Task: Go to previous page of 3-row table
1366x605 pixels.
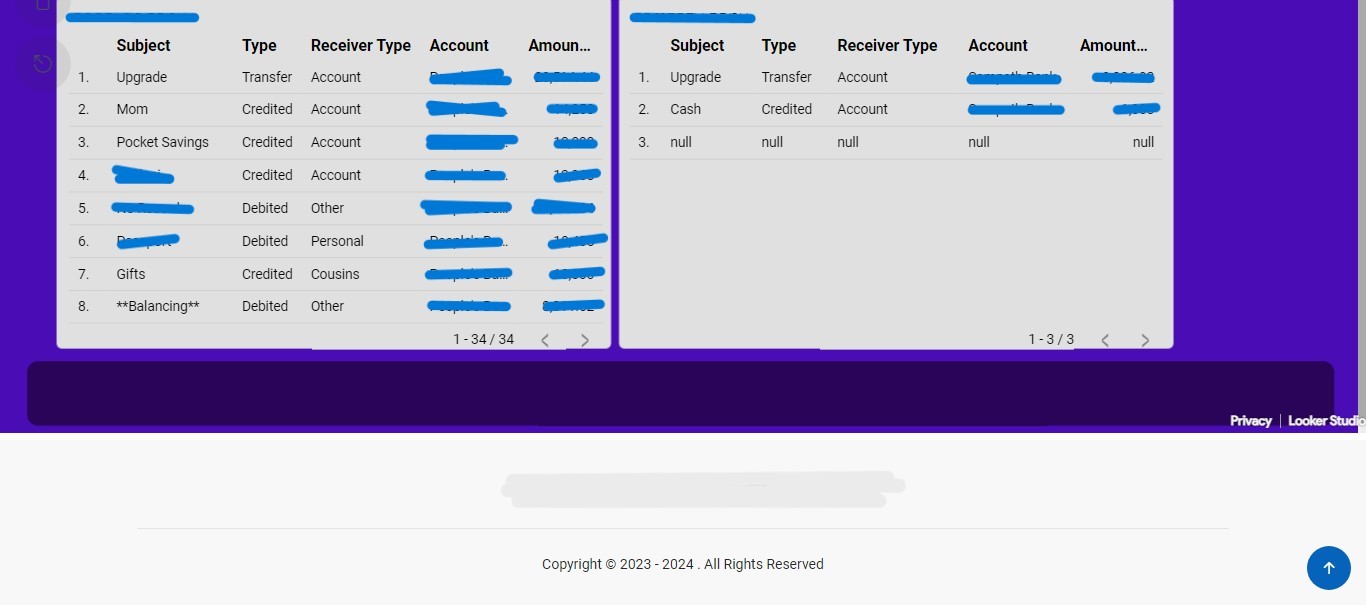Action: (x=1105, y=340)
